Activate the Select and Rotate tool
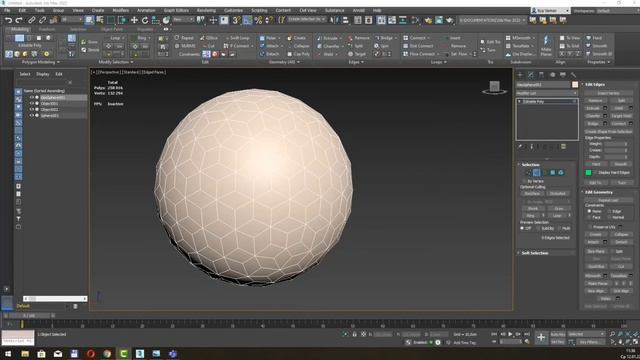Viewport: 640px width, 360px height. click(145, 20)
